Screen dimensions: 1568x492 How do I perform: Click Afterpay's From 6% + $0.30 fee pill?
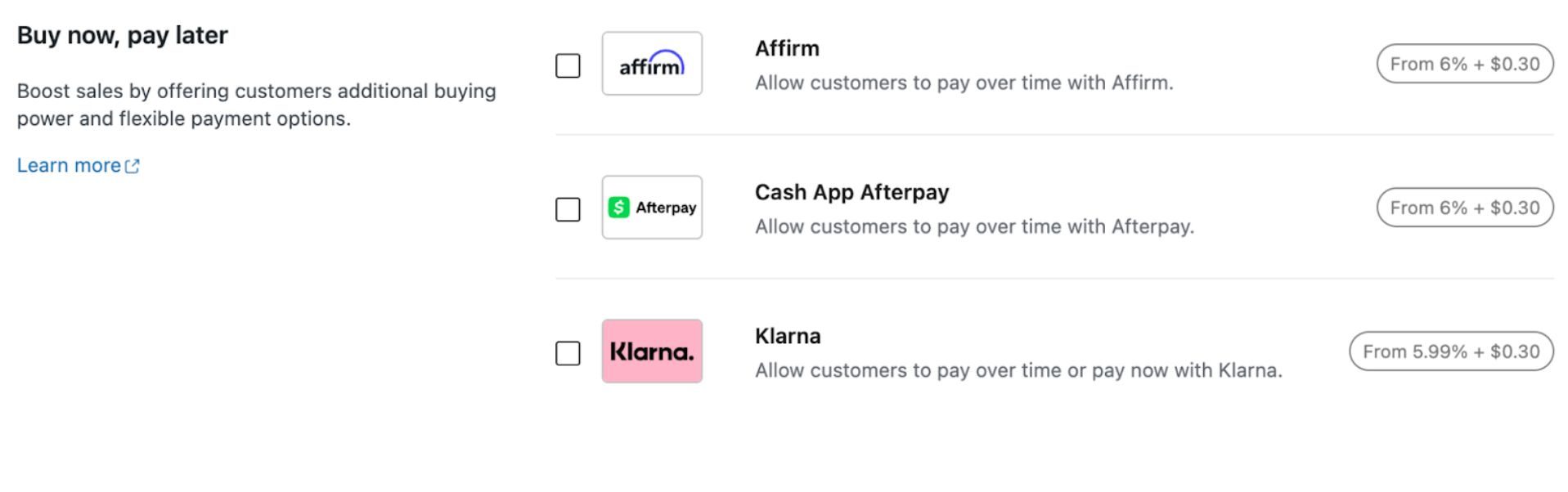pyautogui.click(x=1464, y=207)
